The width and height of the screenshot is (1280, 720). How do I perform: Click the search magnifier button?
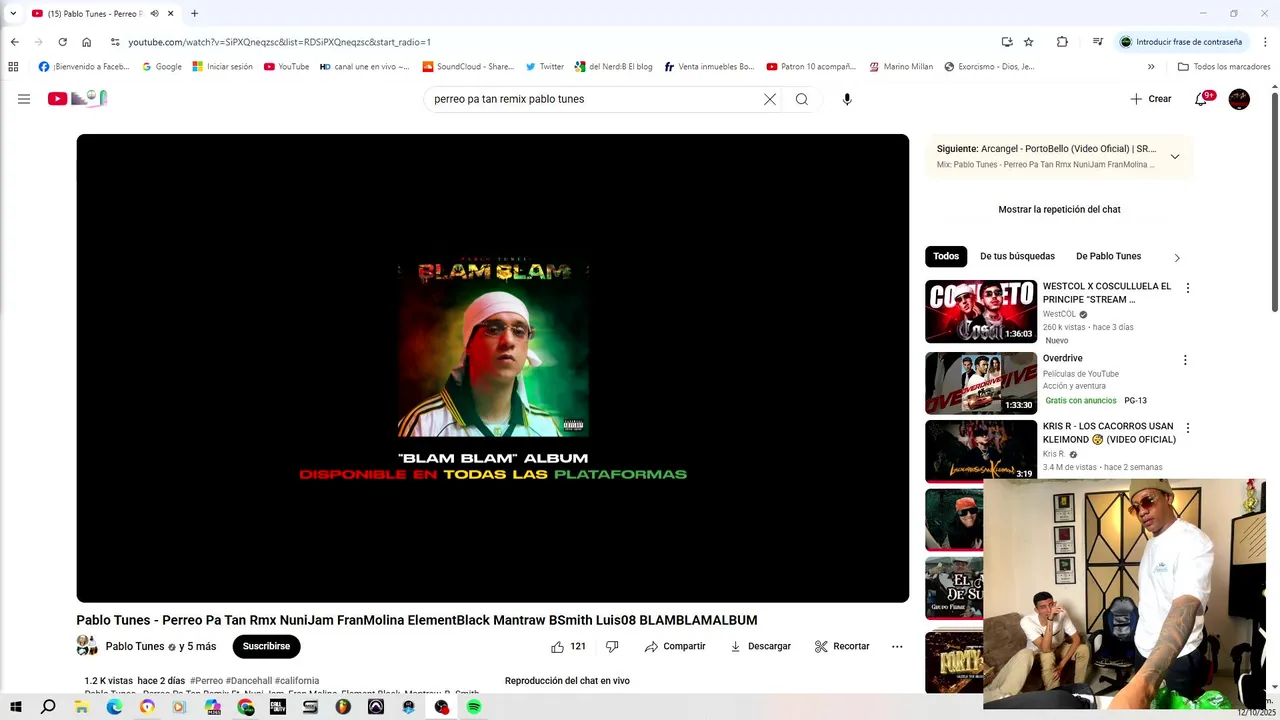pyautogui.click(x=802, y=99)
